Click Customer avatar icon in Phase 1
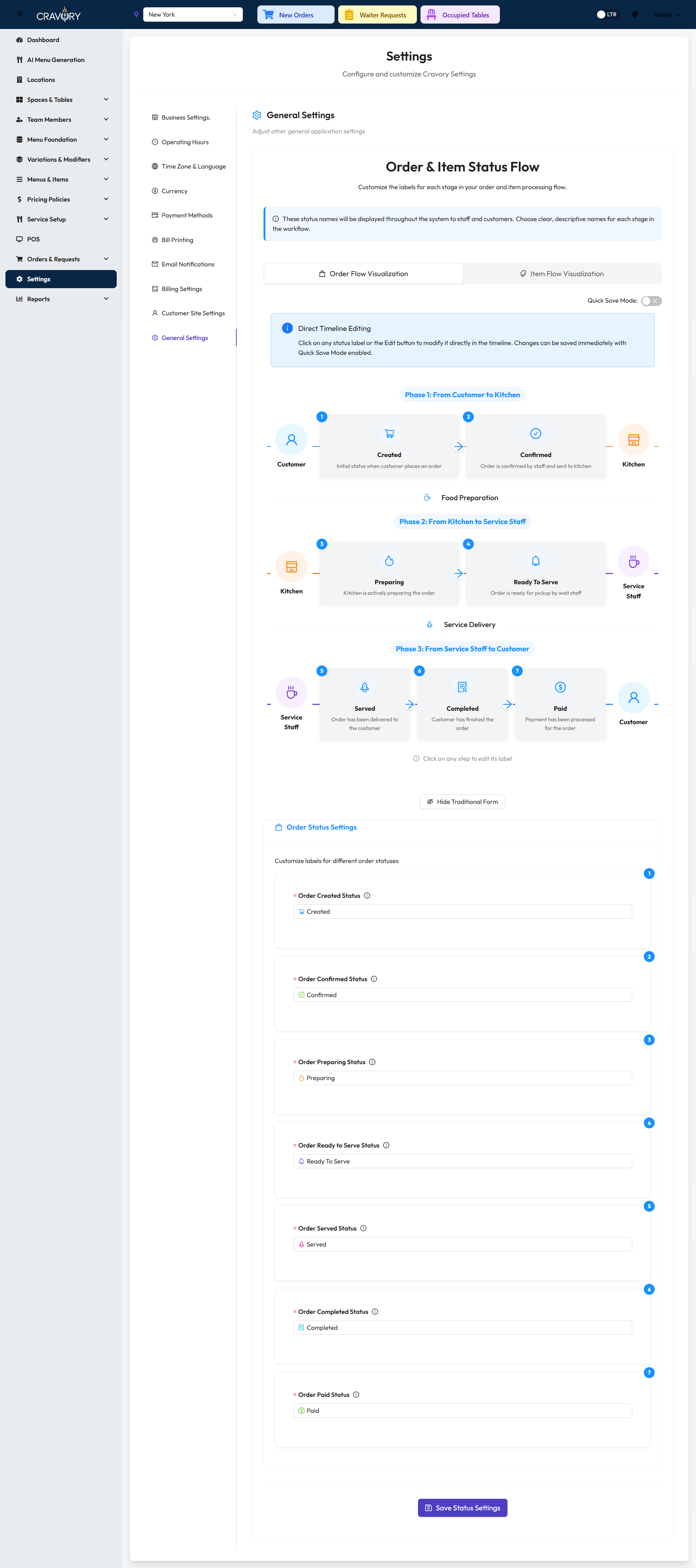Viewport: 696px width, 1568px height. pyautogui.click(x=292, y=439)
